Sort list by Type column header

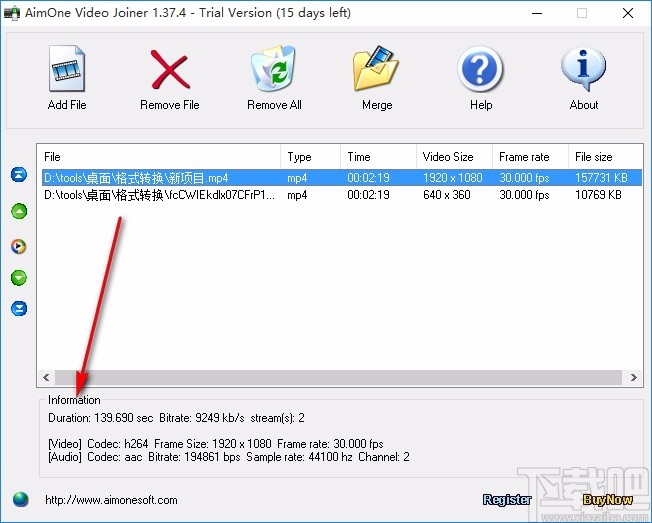[x=311, y=157]
